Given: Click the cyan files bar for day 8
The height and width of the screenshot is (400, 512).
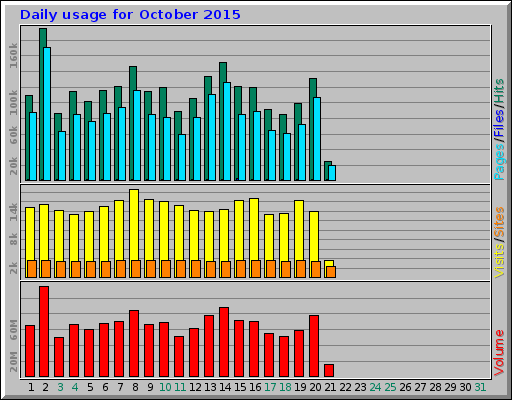Looking at the screenshot, I should point(137,135).
